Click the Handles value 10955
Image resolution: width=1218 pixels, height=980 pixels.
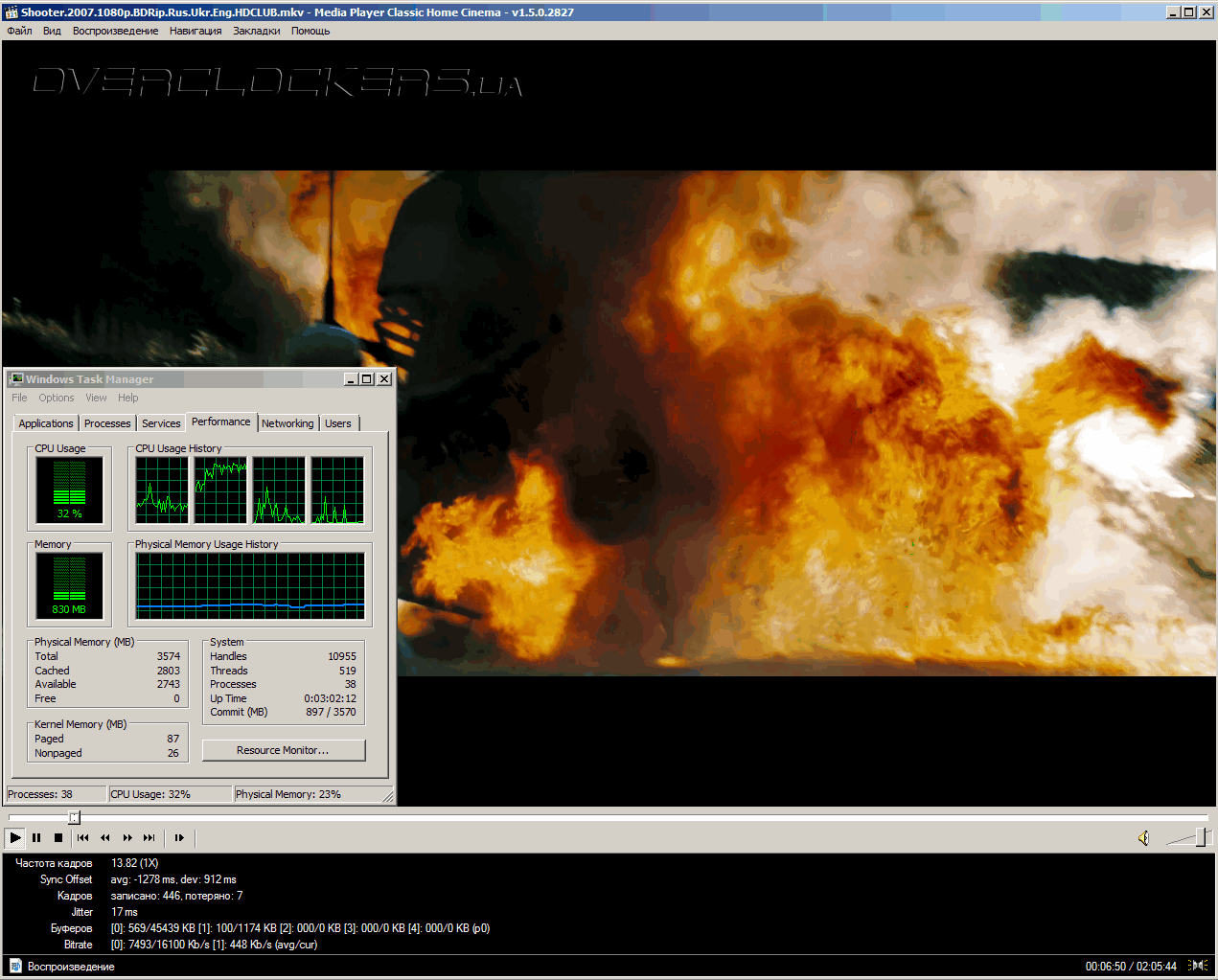tap(342, 656)
